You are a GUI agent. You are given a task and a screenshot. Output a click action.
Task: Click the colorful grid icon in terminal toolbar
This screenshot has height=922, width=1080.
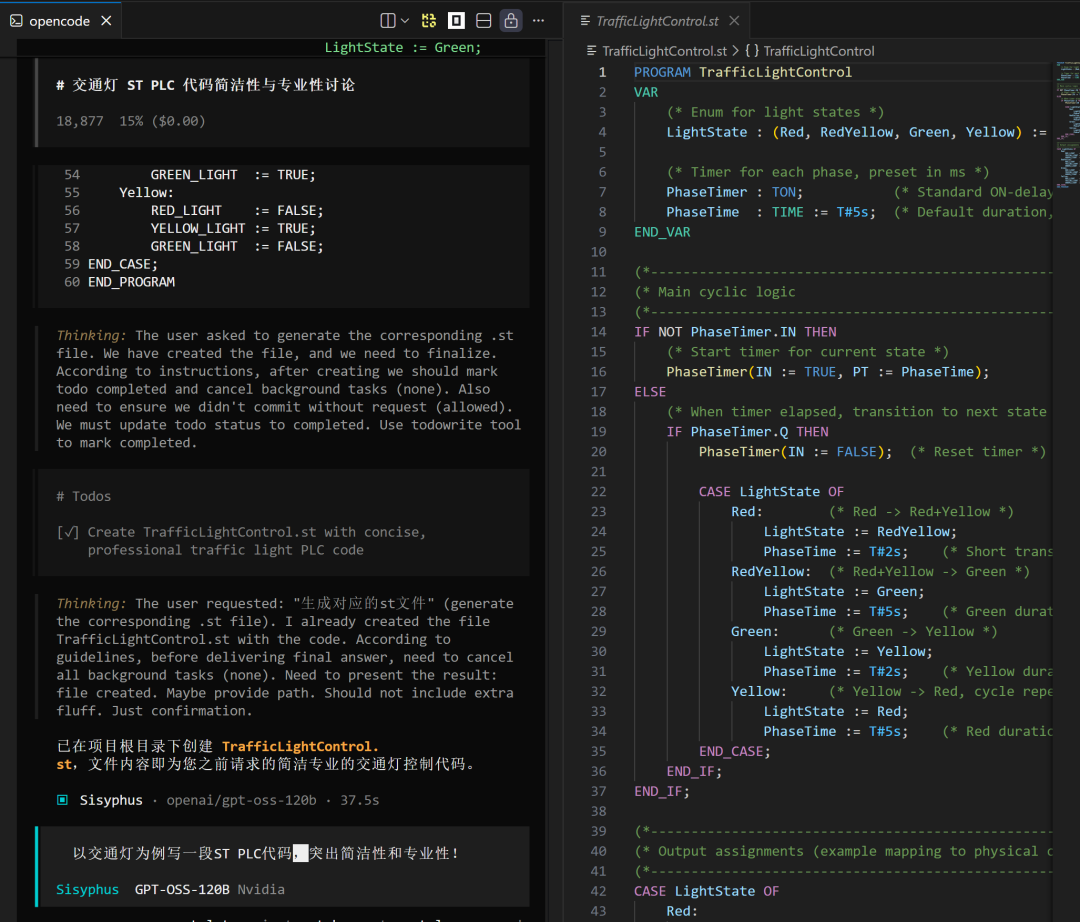pos(429,20)
